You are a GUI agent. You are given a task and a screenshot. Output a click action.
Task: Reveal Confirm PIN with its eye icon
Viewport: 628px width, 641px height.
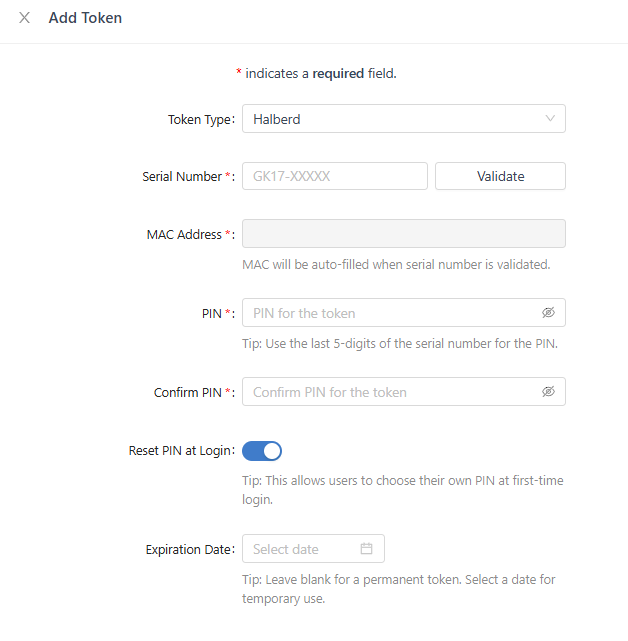click(x=548, y=392)
